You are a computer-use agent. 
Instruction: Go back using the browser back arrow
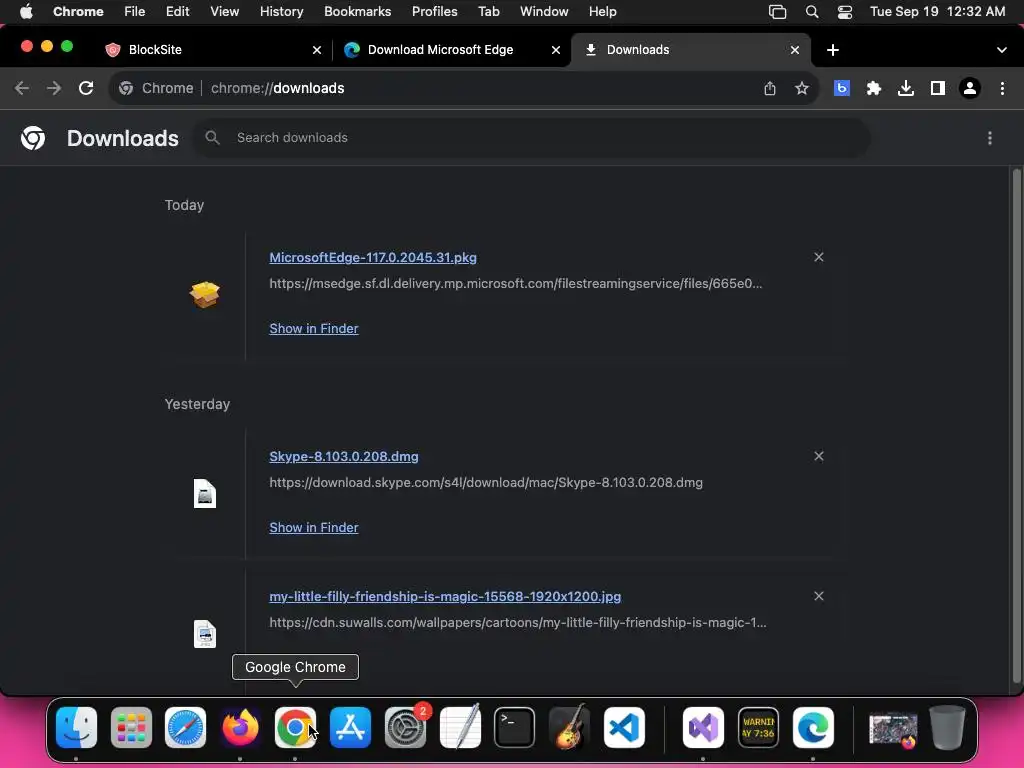(22, 88)
